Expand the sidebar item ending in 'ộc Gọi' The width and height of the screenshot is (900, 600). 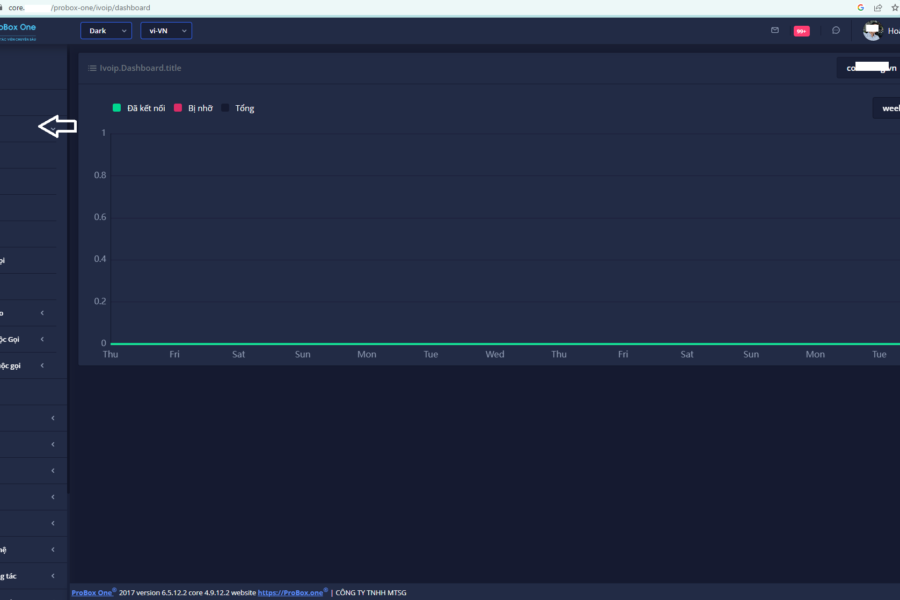pyautogui.click(x=30, y=340)
